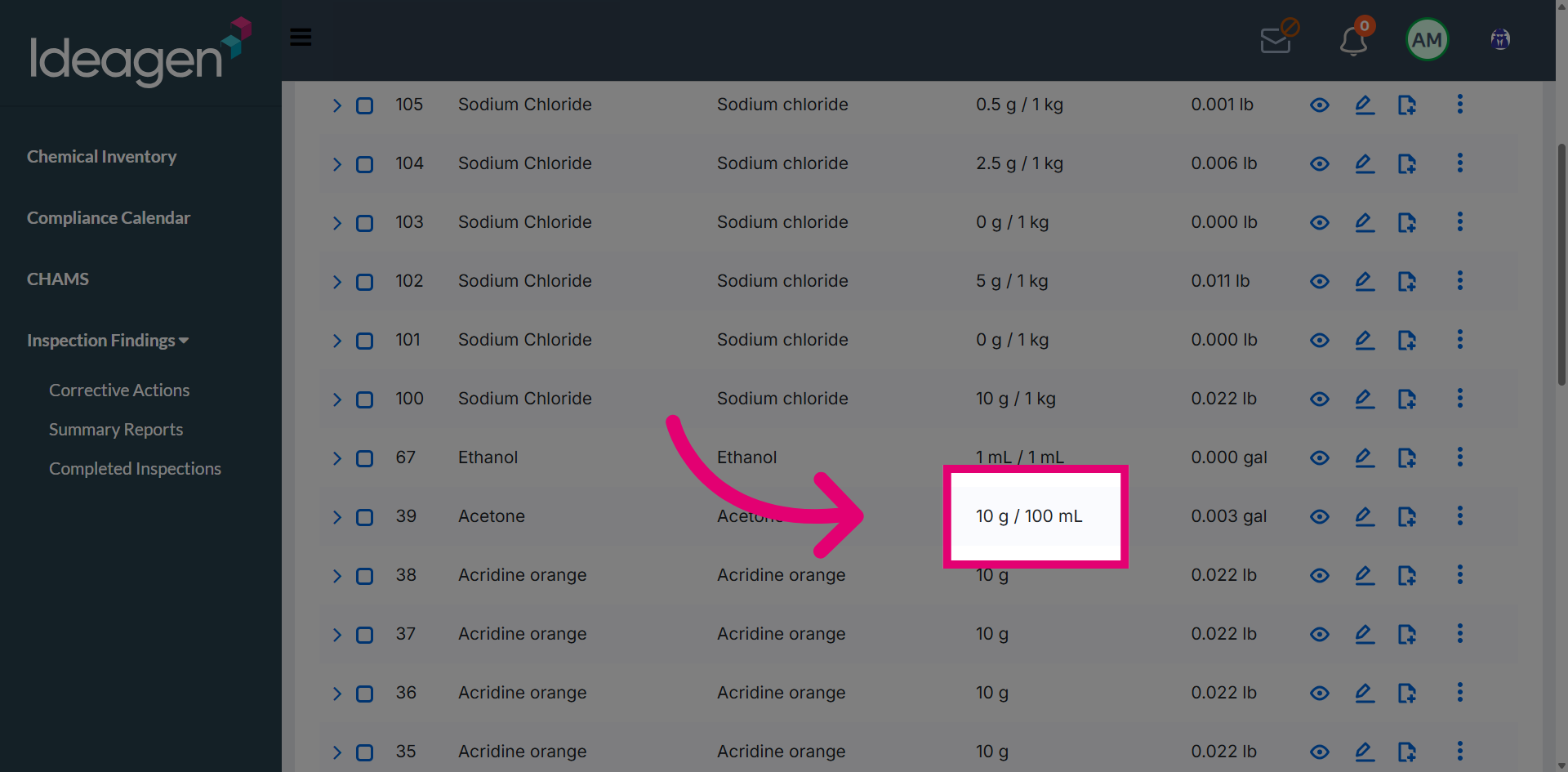This screenshot has width=1568, height=772.
Task: Collapse Inspection Findings menu
Action: 108,340
